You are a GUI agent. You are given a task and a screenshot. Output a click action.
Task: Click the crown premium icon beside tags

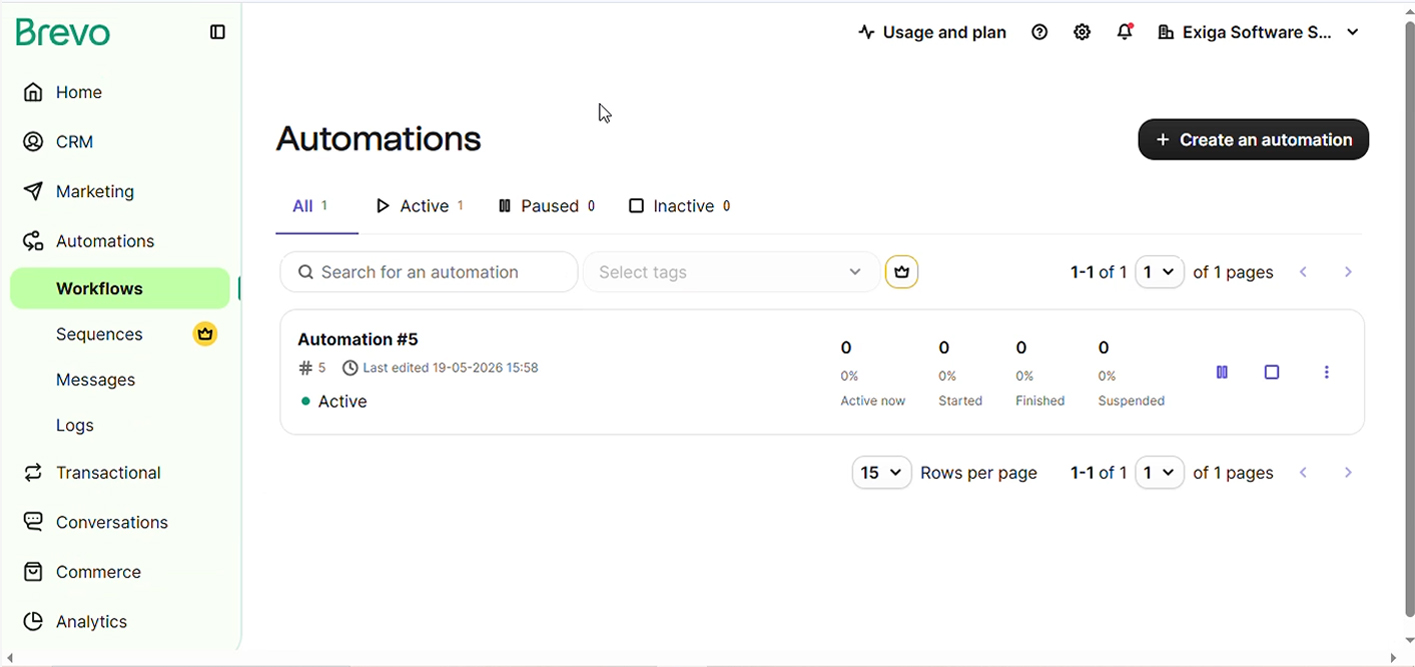[901, 272]
